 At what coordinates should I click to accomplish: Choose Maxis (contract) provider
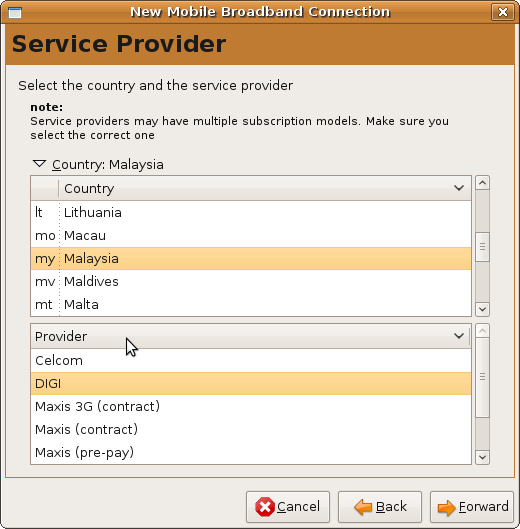click(251, 429)
